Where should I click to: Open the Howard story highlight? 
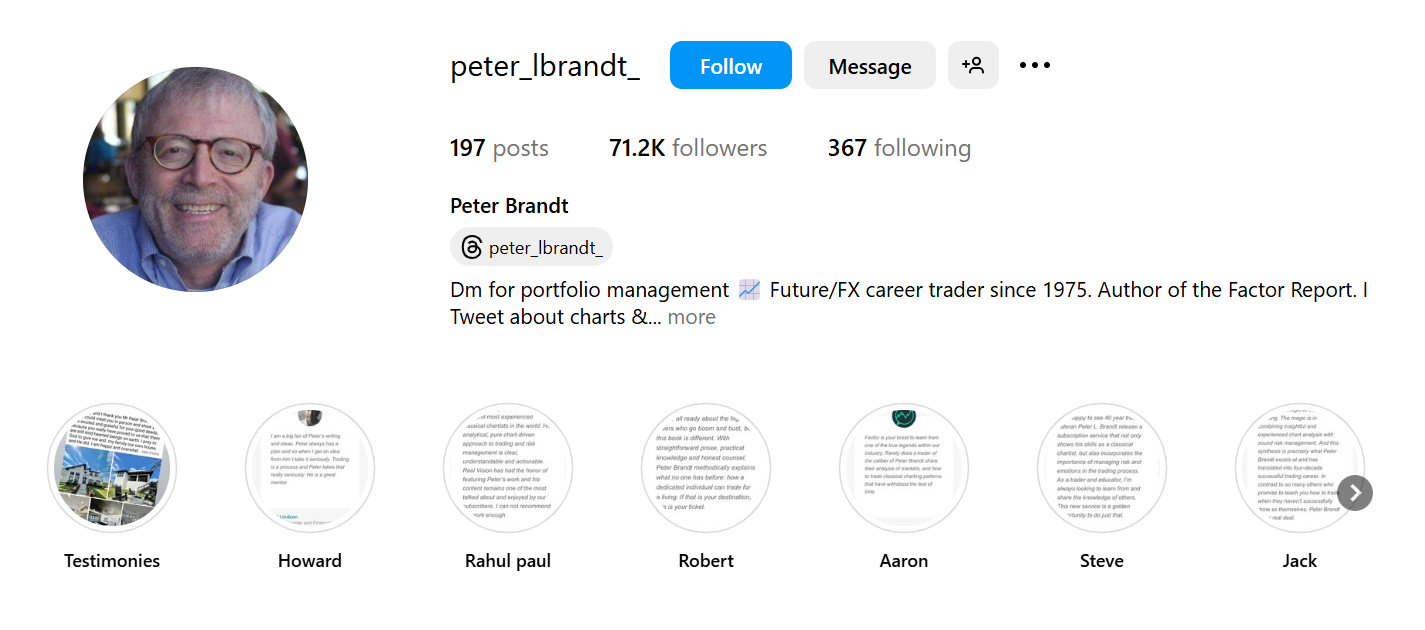point(309,467)
